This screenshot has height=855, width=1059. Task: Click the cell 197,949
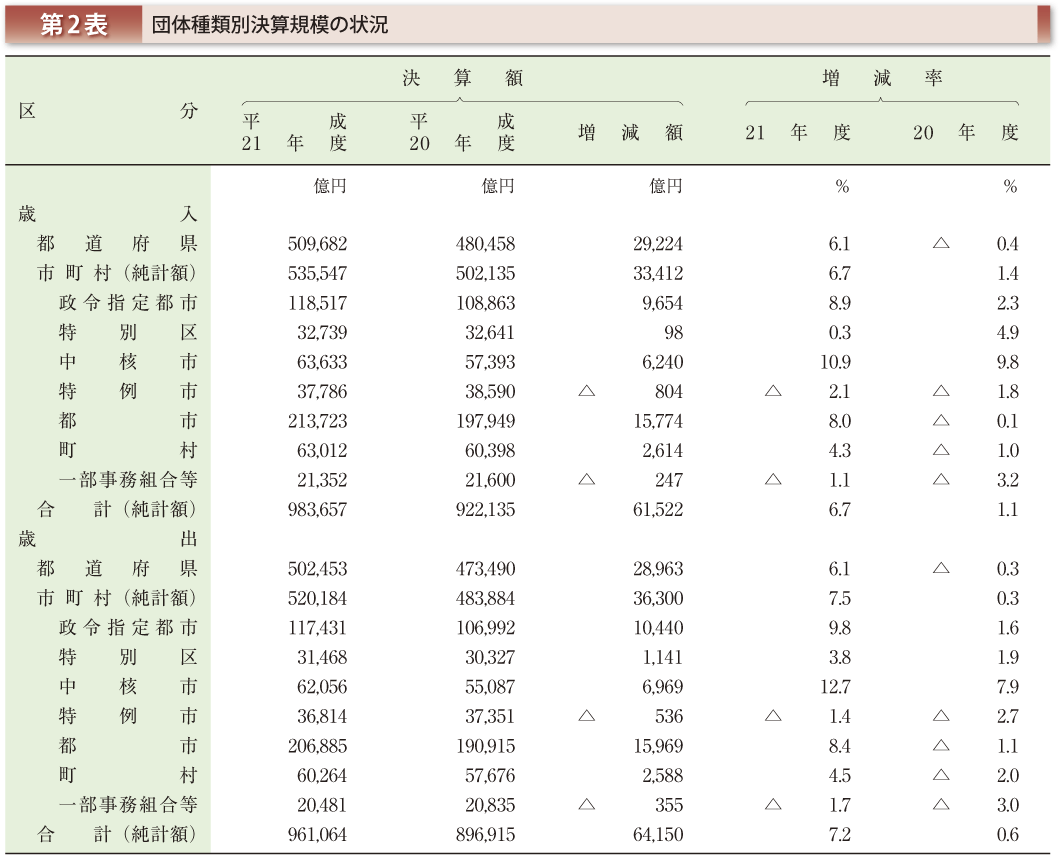(x=486, y=421)
